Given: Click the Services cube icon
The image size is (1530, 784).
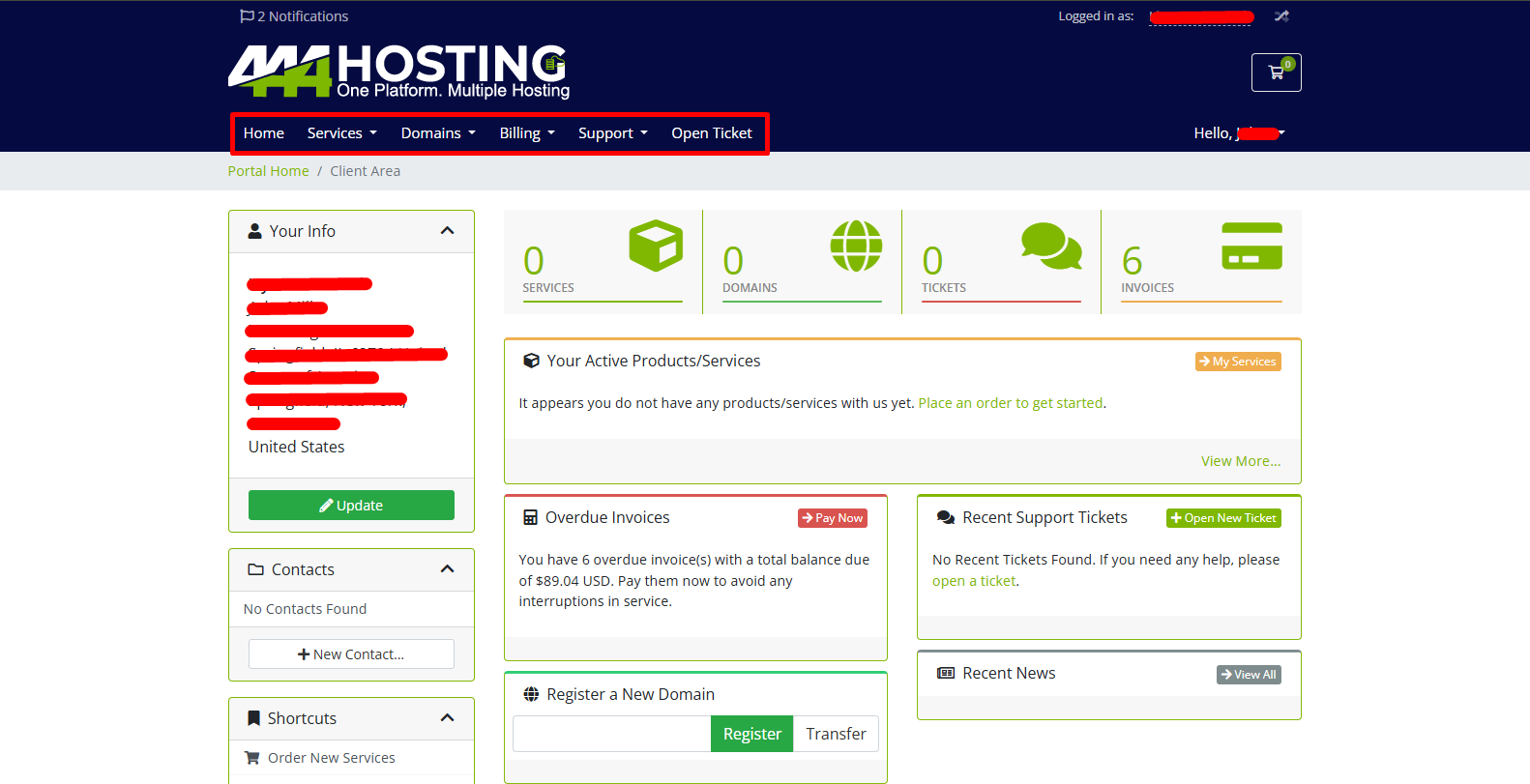Looking at the screenshot, I should (655, 246).
